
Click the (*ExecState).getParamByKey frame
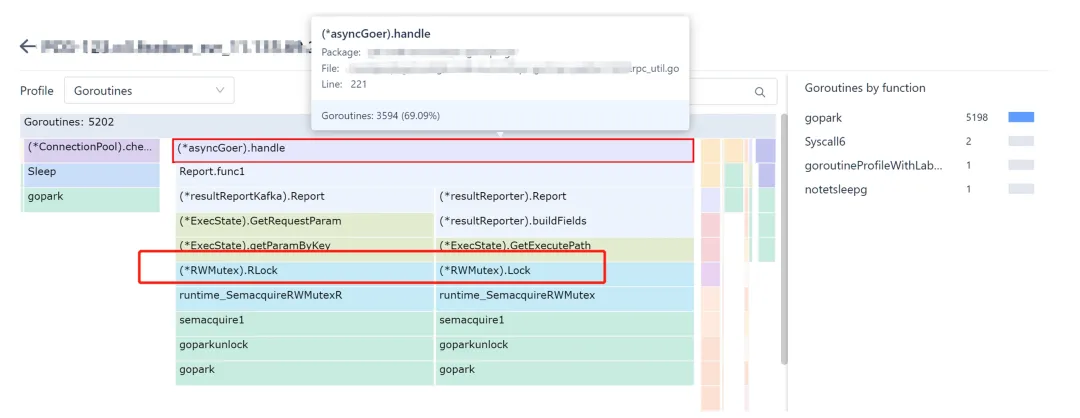tap(304, 246)
